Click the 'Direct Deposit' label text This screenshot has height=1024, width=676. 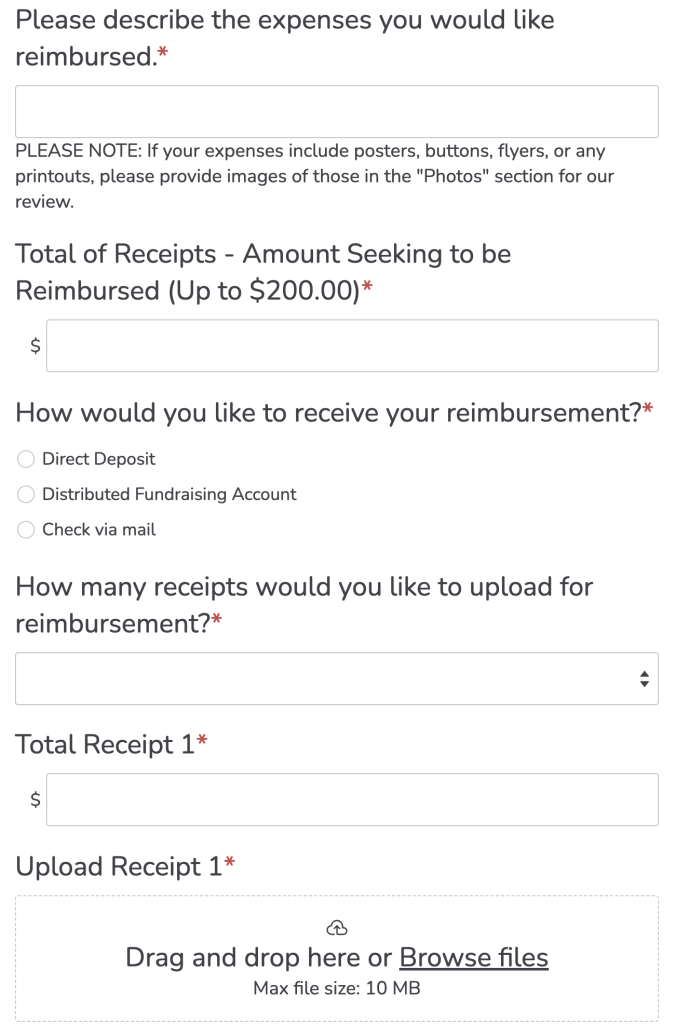[x=99, y=460]
